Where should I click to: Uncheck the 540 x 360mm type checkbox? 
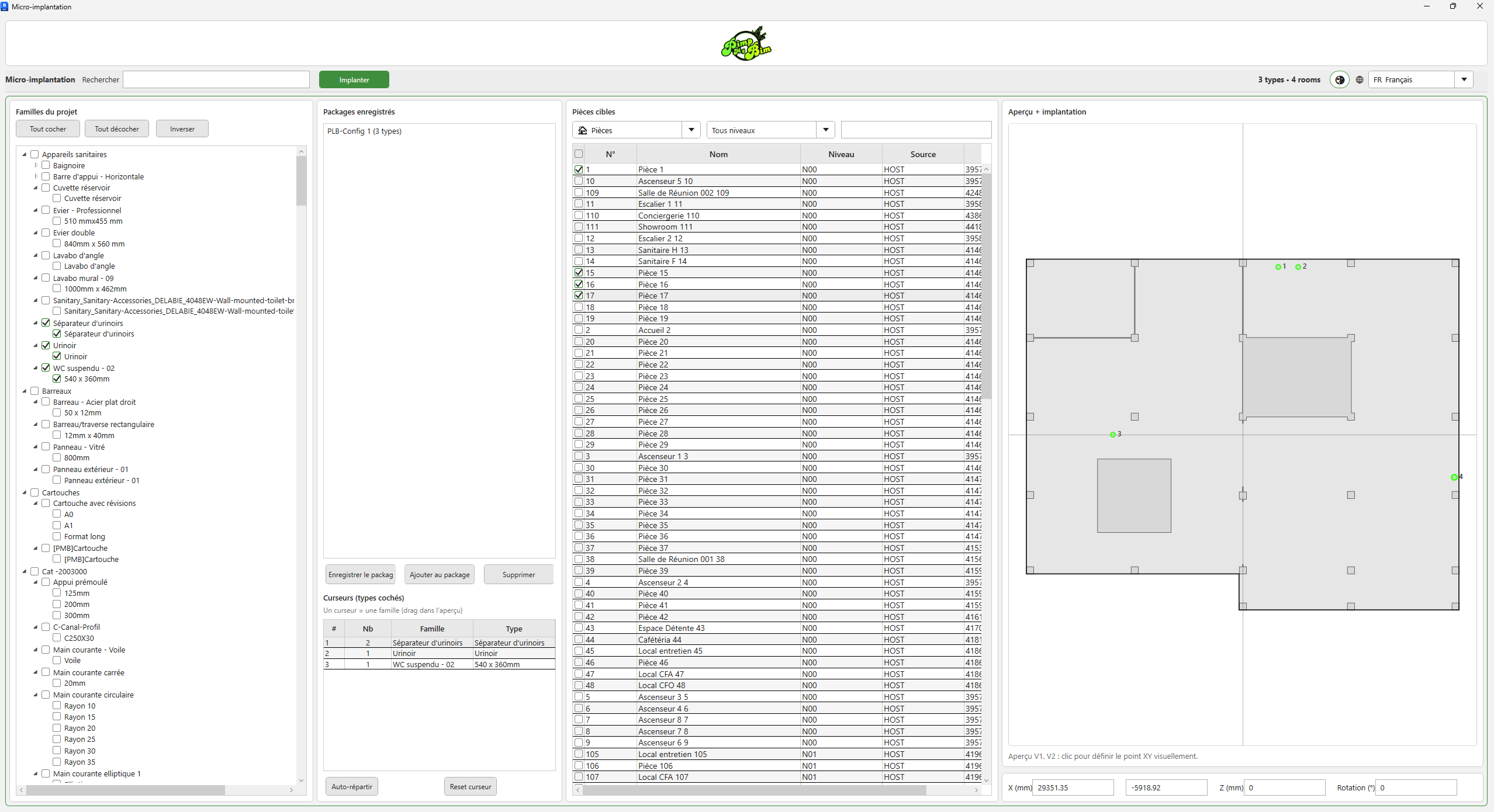click(57, 379)
